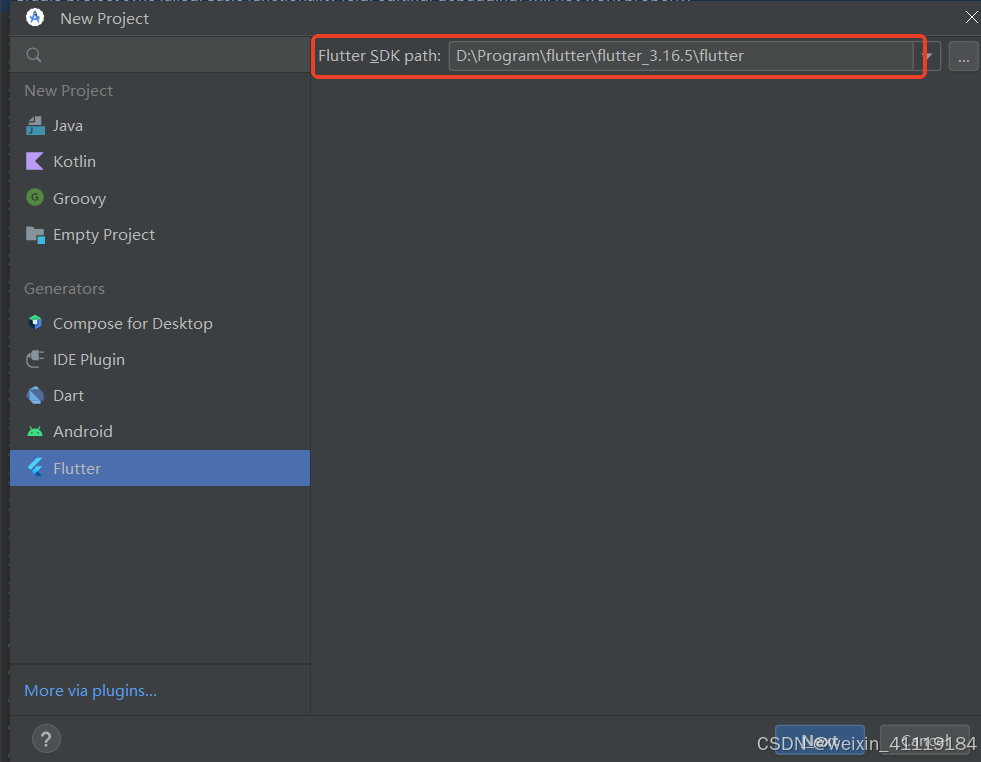This screenshot has height=762, width=981.
Task: Click the Kotlin logo icon
Action: 34,161
